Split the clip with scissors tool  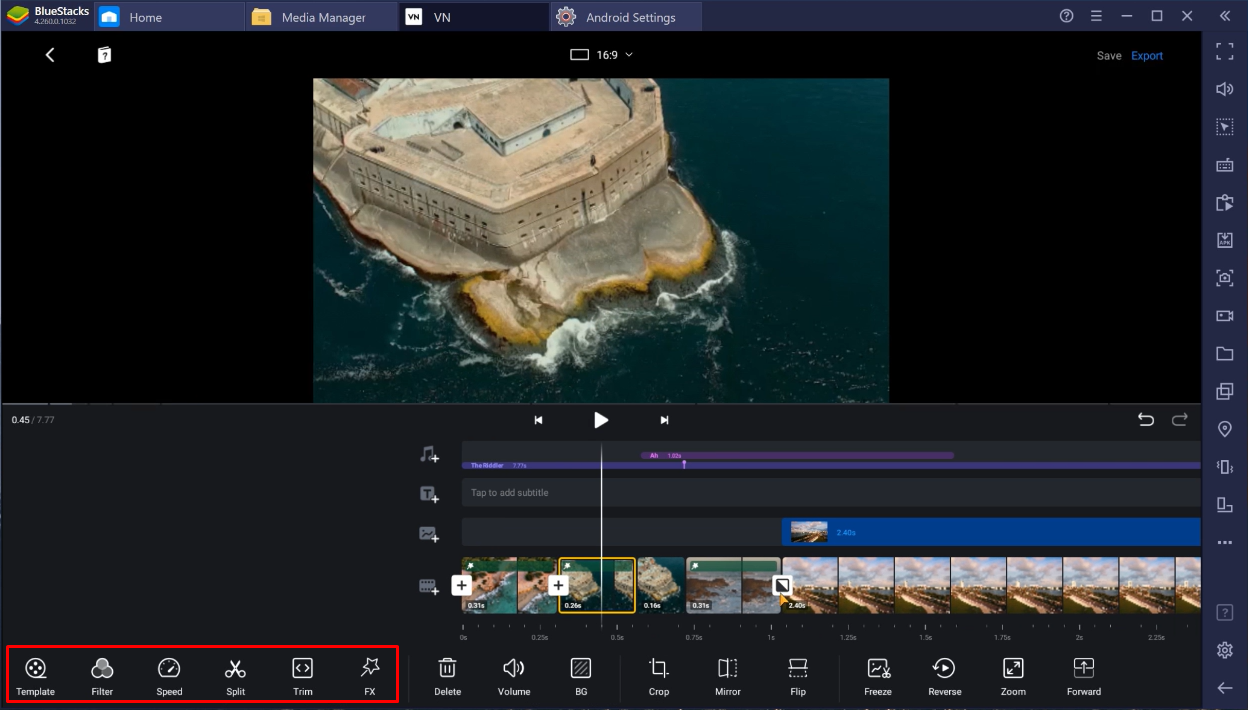coord(235,676)
